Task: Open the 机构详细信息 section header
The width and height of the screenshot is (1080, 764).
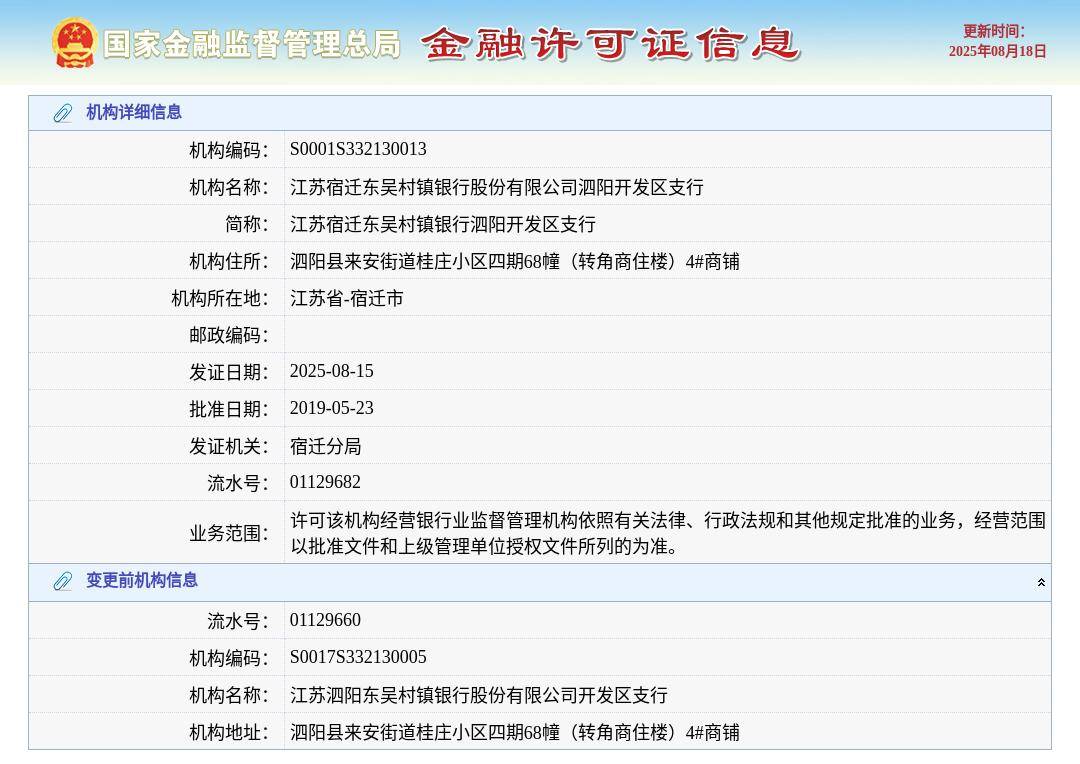Action: (540, 113)
